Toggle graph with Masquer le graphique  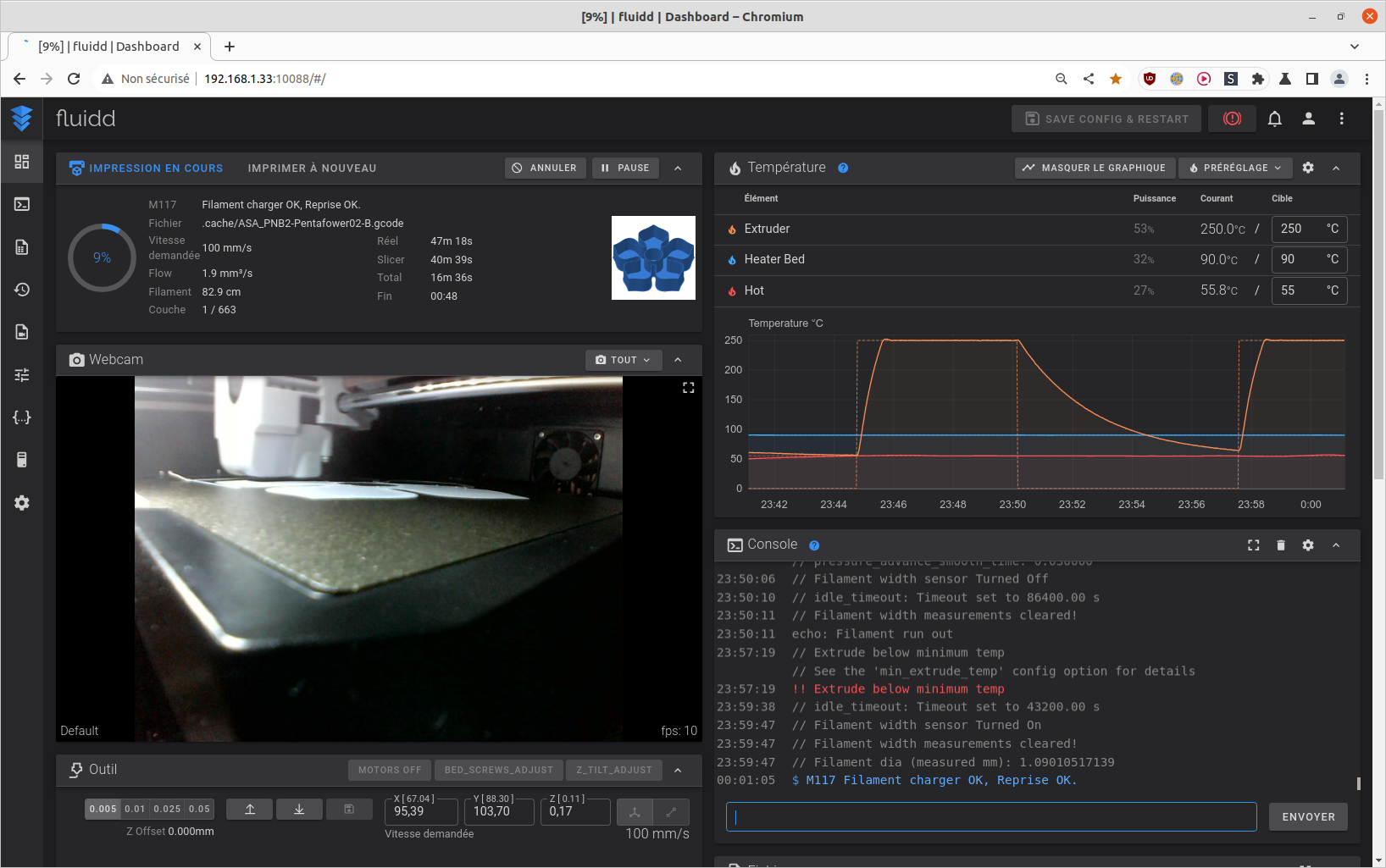(1094, 168)
